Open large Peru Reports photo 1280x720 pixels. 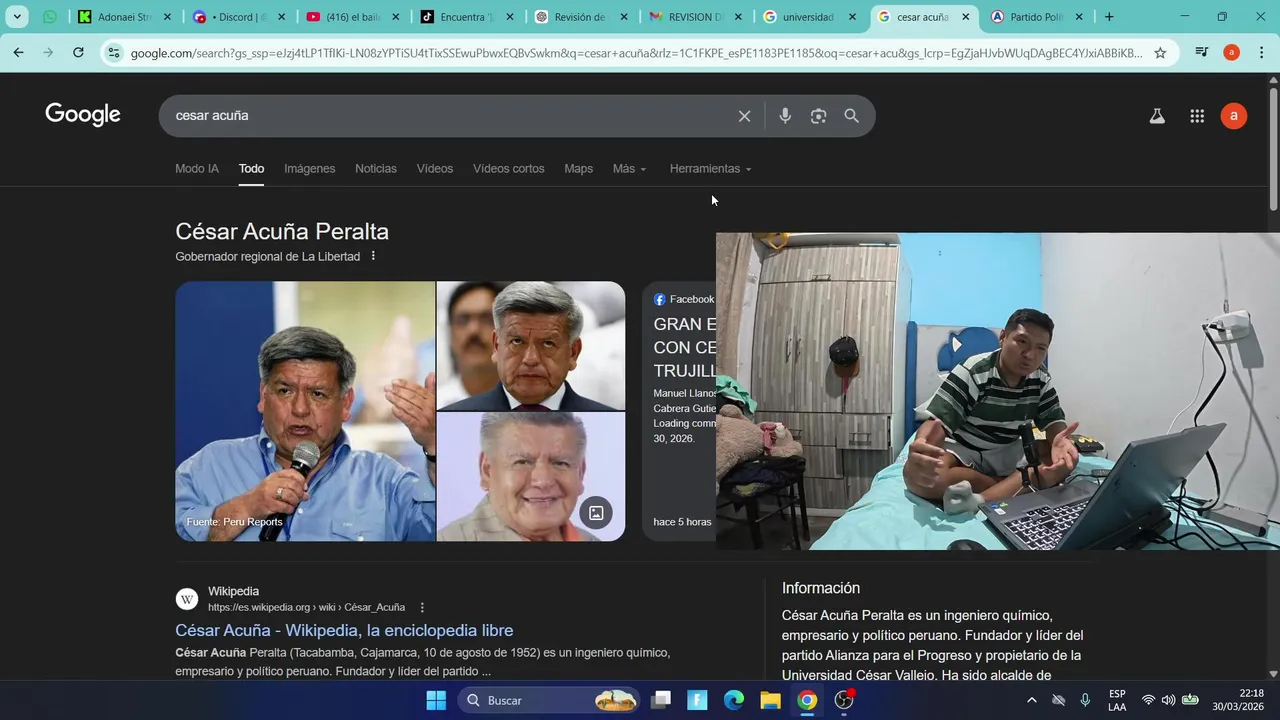(x=305, y=411)
